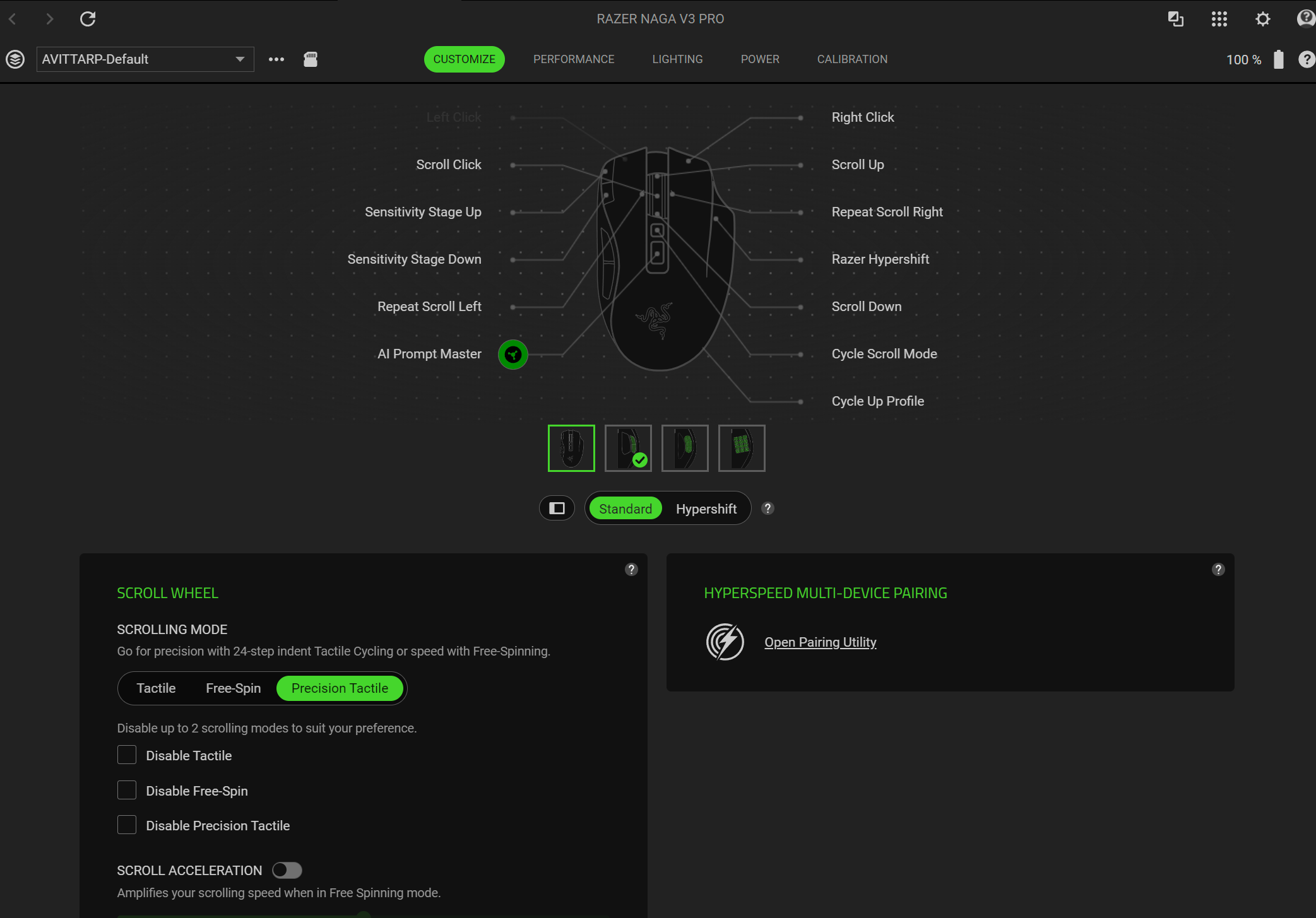The width and height of the screenshot is (1316, 918).
Task: Refresh the device page
Action: 88,19
